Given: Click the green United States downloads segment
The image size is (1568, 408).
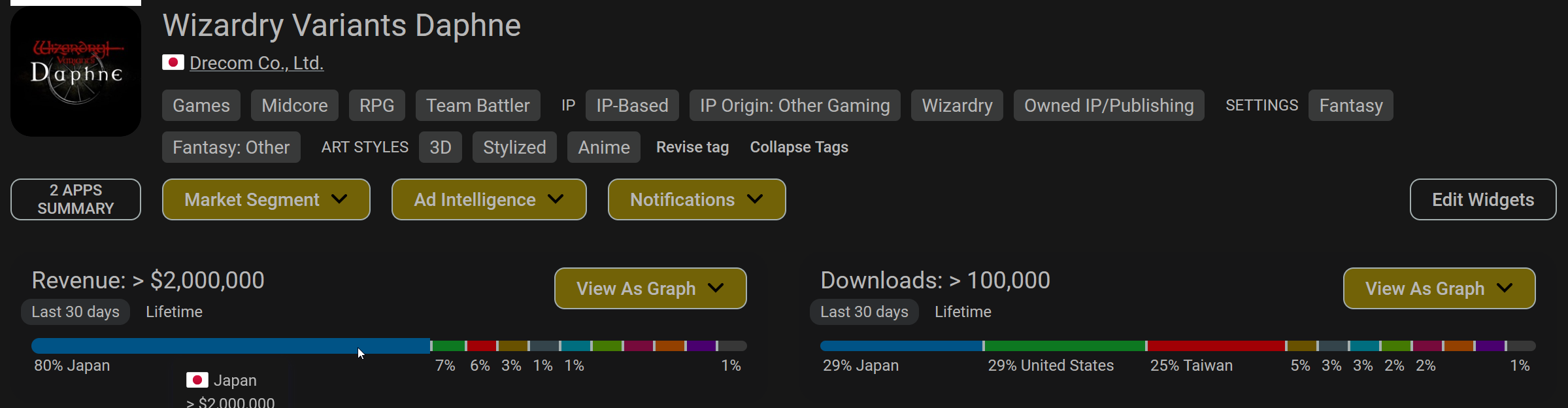Looking at the screenshot, I should 1065,346.
